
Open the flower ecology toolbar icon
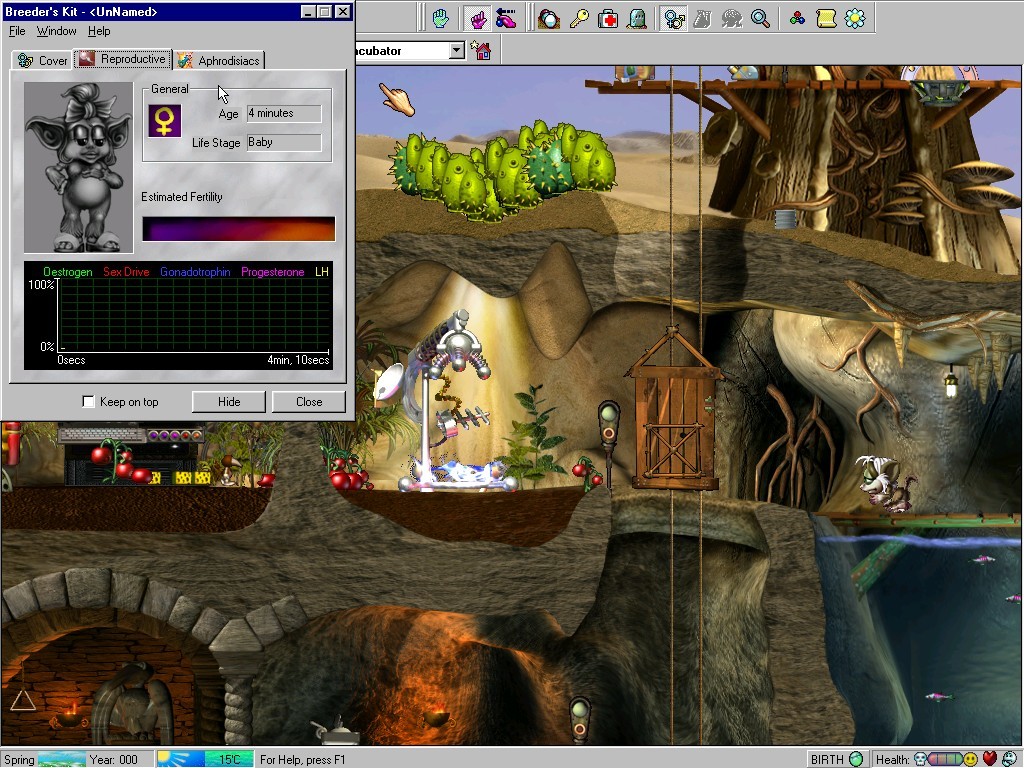point(855,18)
